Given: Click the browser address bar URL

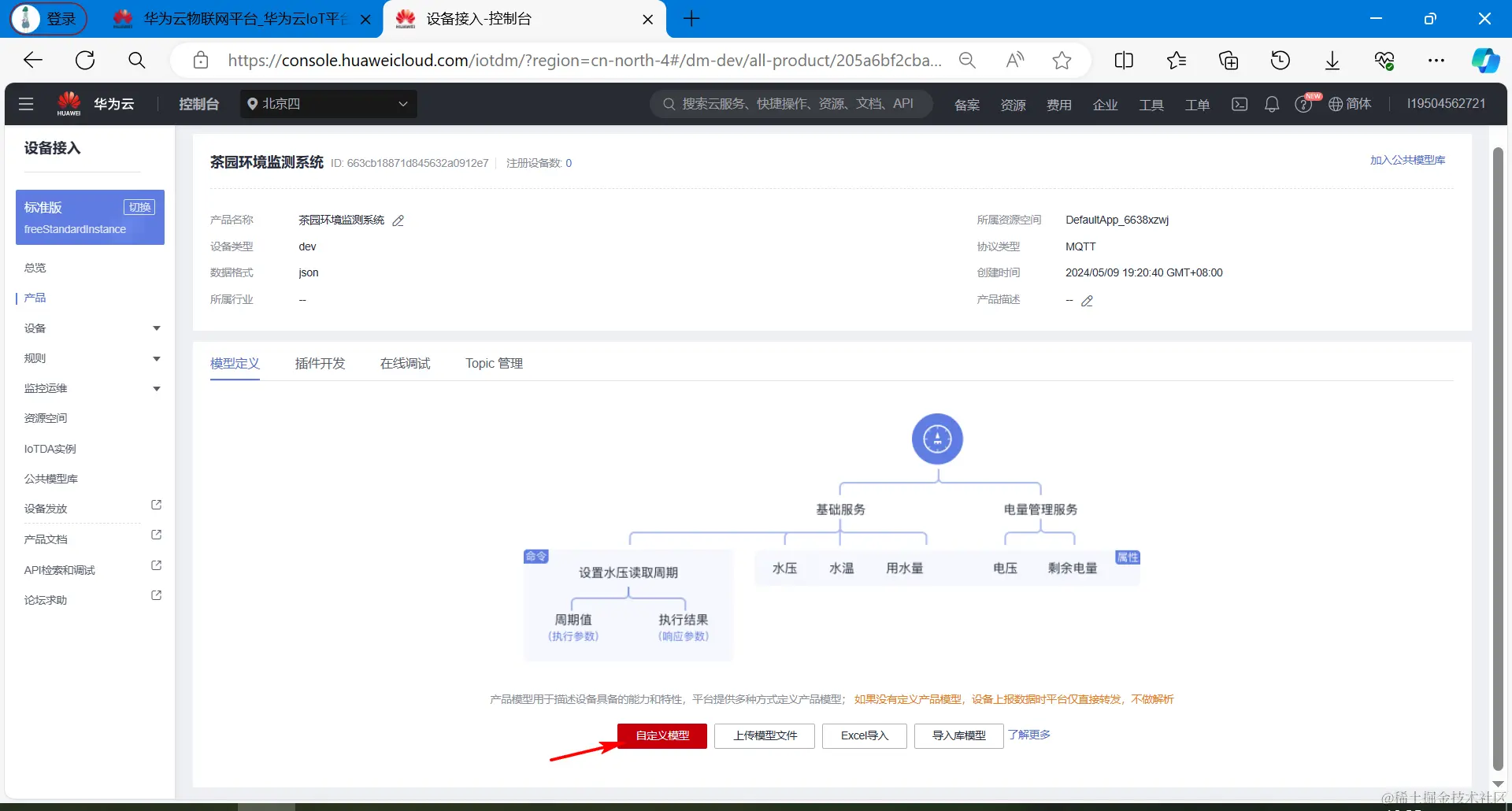Looking at the screenshot, I should [x=584, y=61].
